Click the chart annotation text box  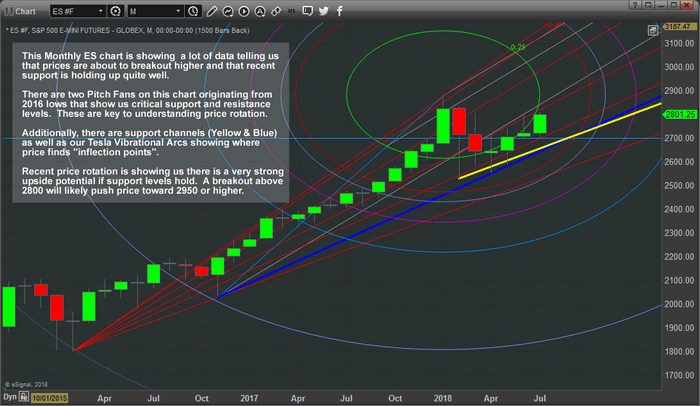tap(151, 123)
